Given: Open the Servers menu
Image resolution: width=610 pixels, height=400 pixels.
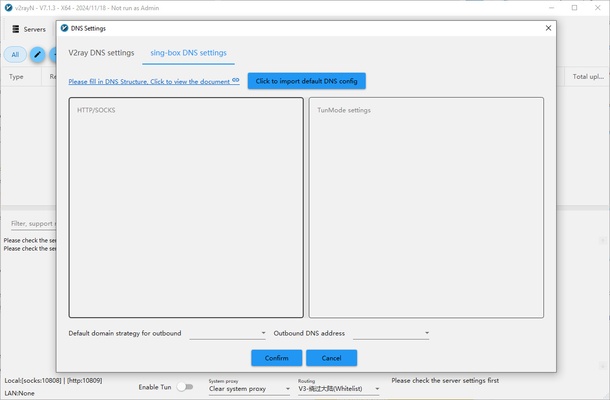Looking at the screenshot, I should 28,29.
